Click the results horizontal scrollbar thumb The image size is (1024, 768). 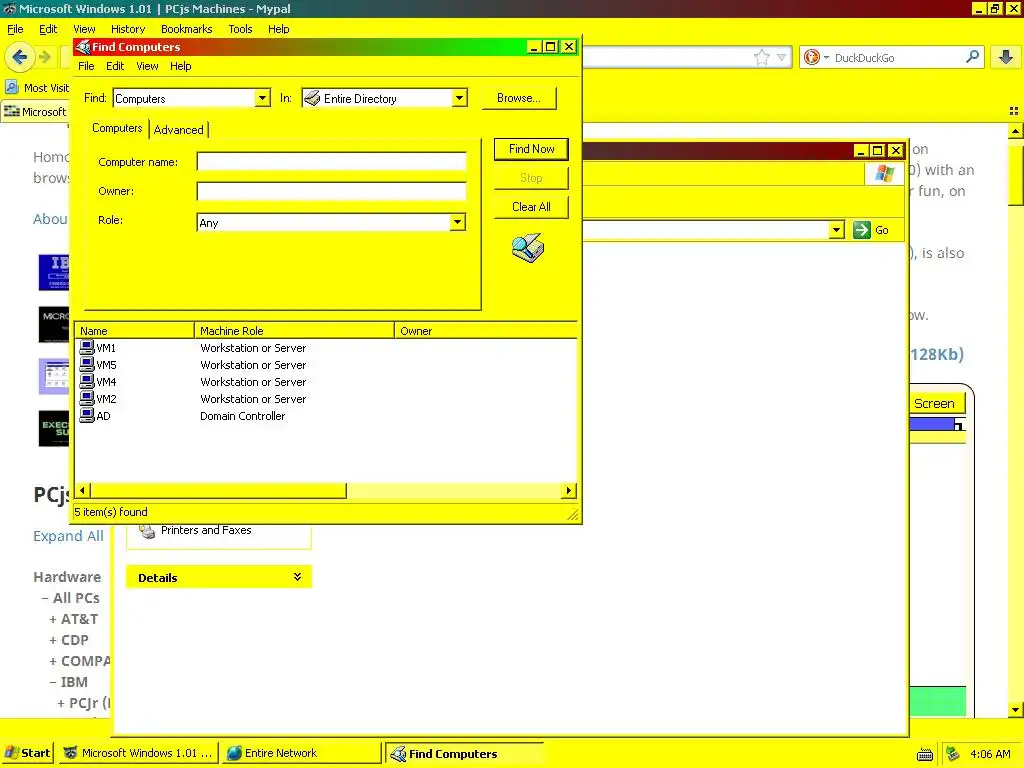(218, 490)
